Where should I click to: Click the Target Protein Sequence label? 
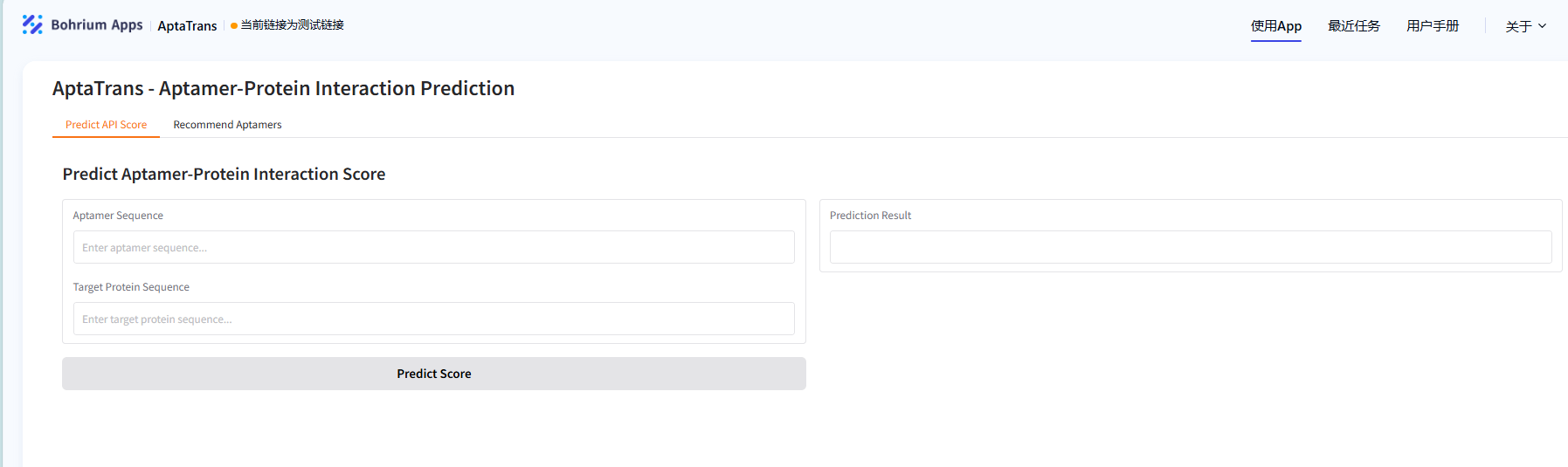pos(131,287)
